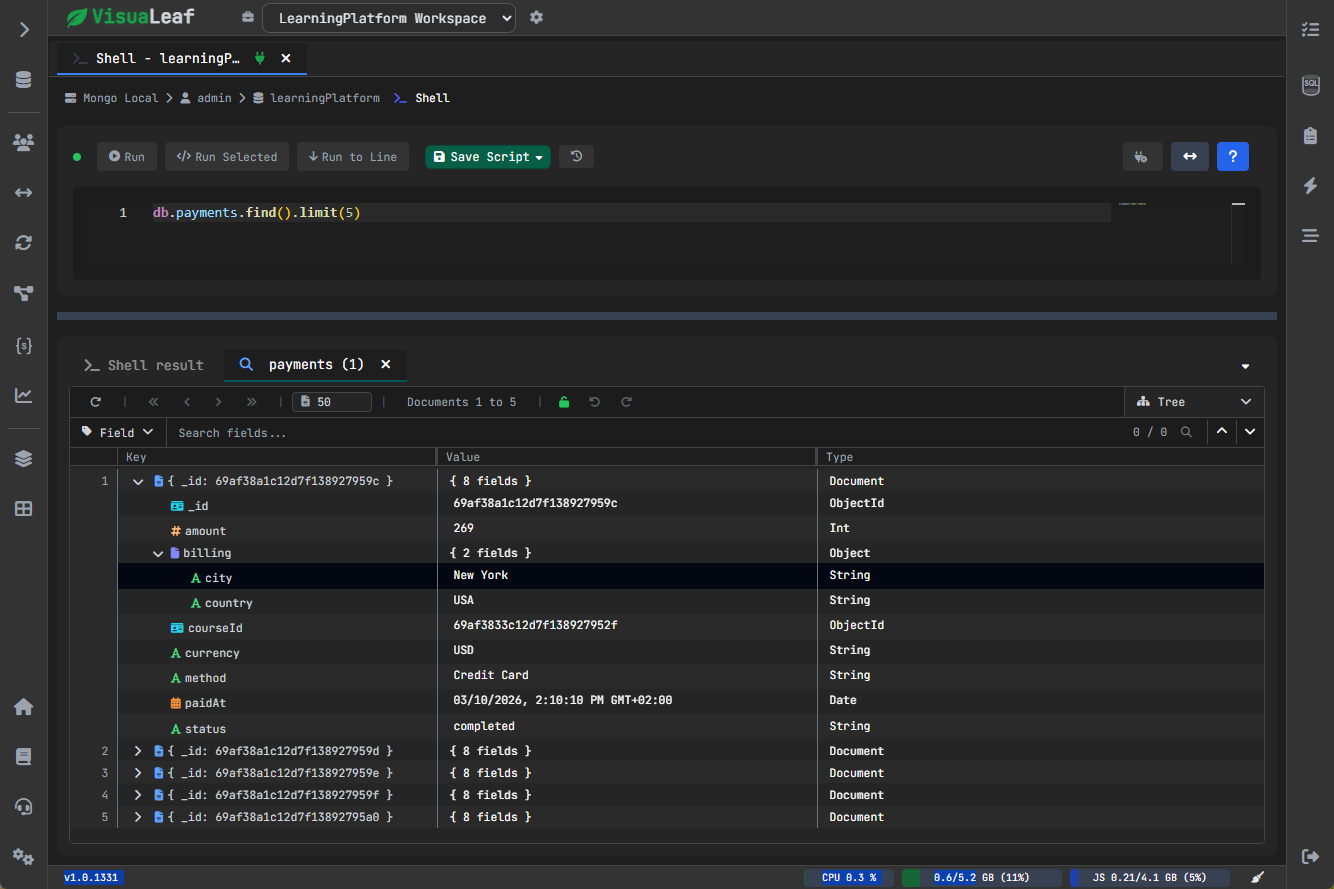Refresh the payments result grid
The image size is (1334, 889).
pos(96,402)
